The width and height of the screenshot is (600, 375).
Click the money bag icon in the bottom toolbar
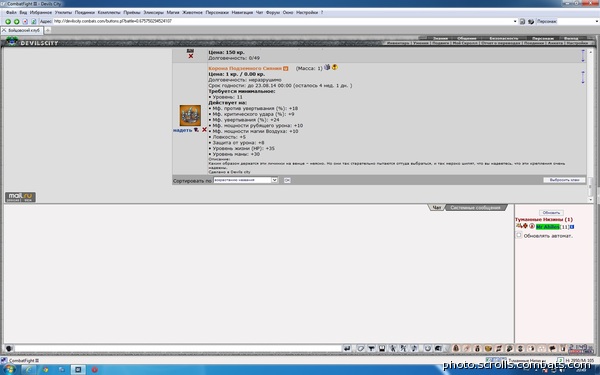(x=477, y=348)
